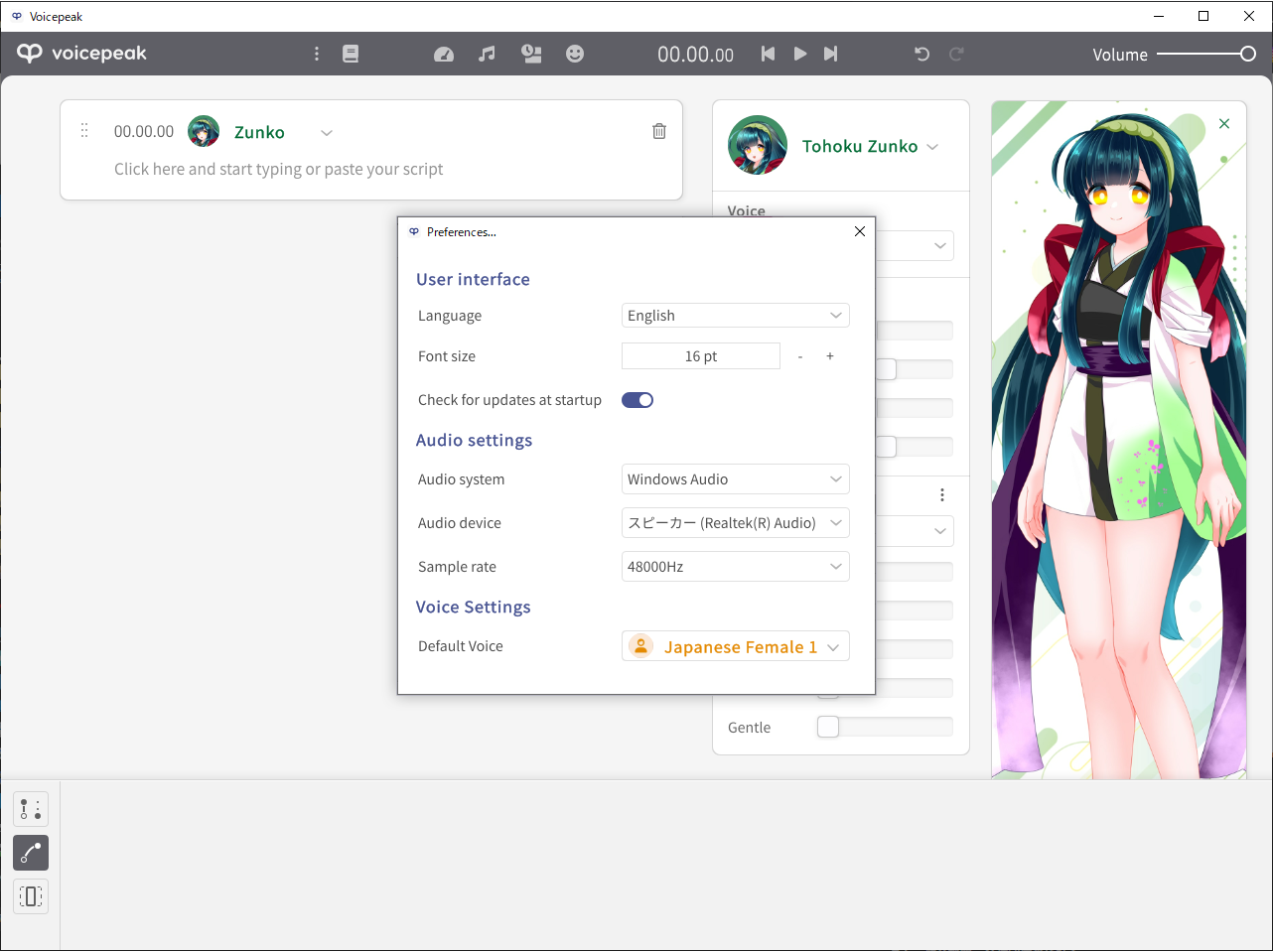Screen dimensions: 1273x952
Task: Click the voicepeak logo
Action: pyautogui.click(x=81, y=54)
